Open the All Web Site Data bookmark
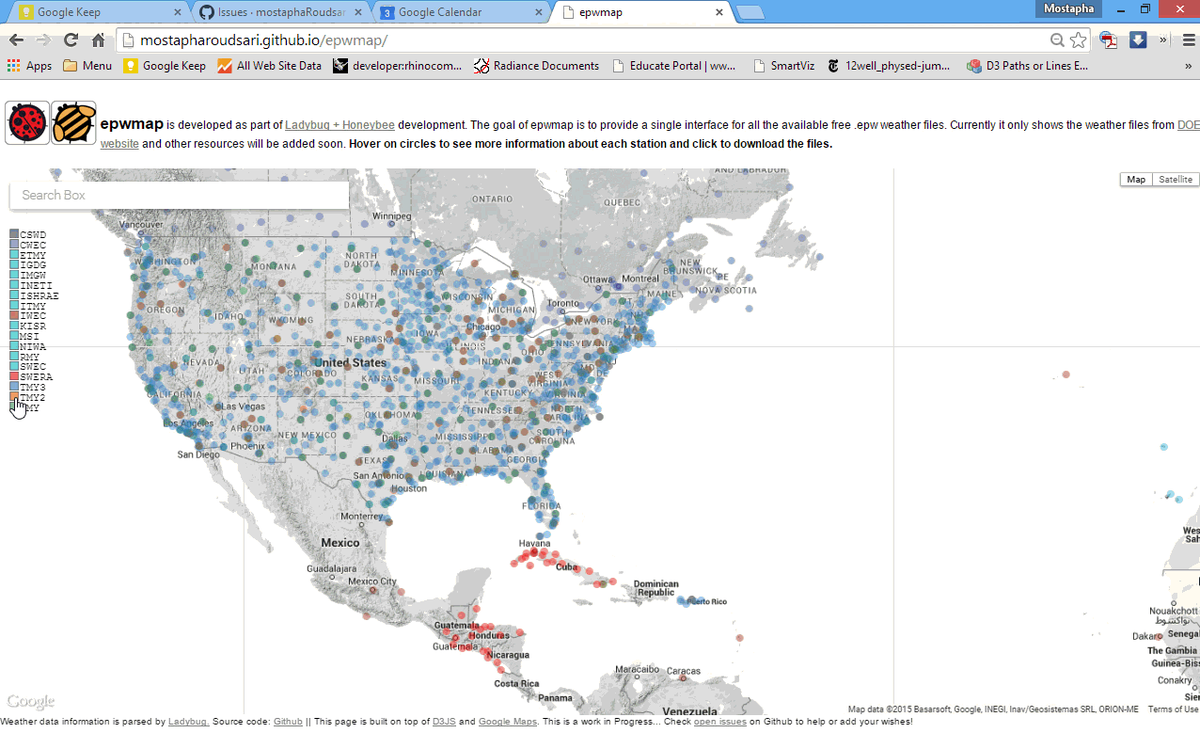 (x=269, y=66)
